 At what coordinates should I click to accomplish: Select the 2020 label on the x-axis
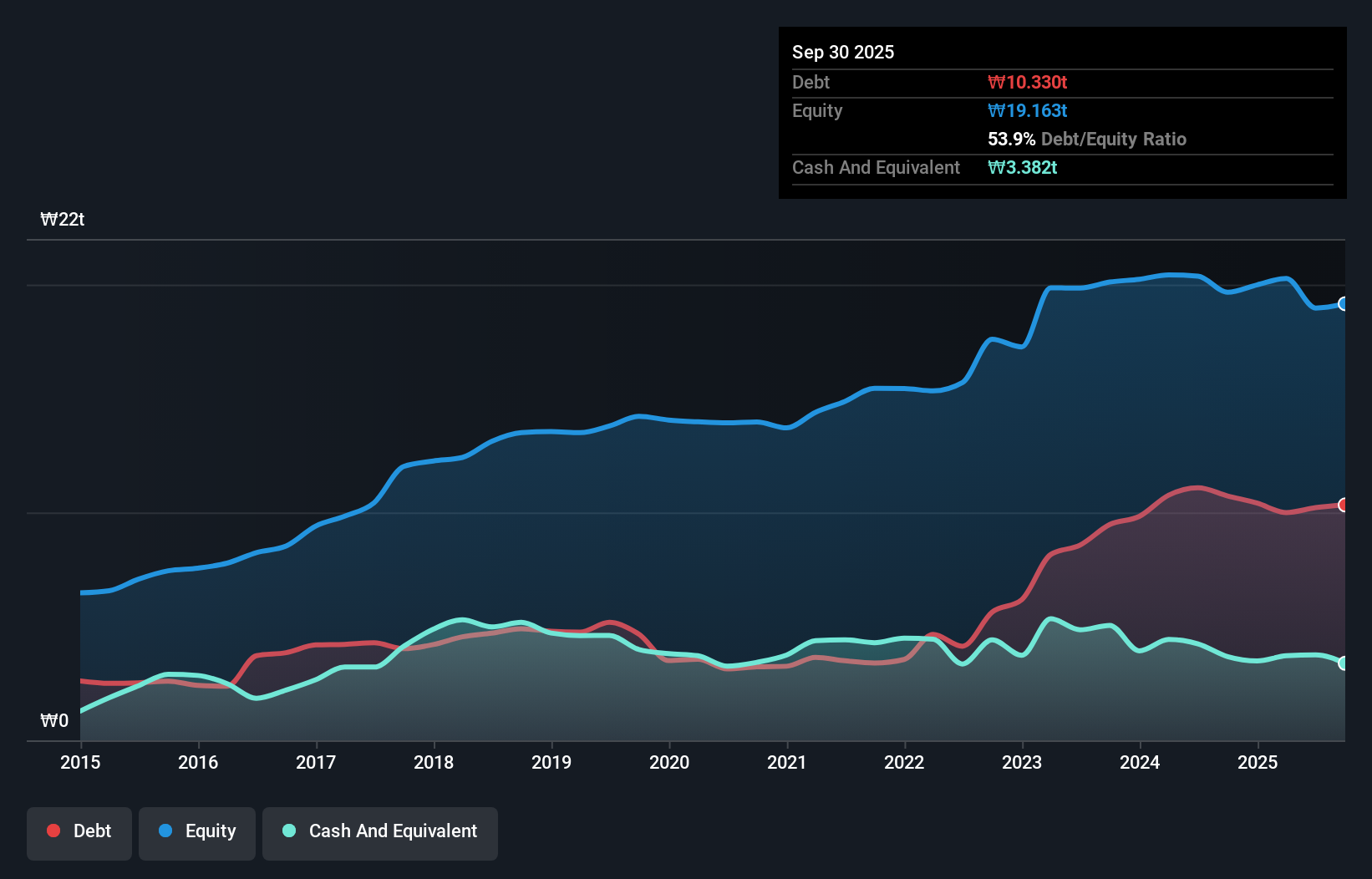click(669, 763)
